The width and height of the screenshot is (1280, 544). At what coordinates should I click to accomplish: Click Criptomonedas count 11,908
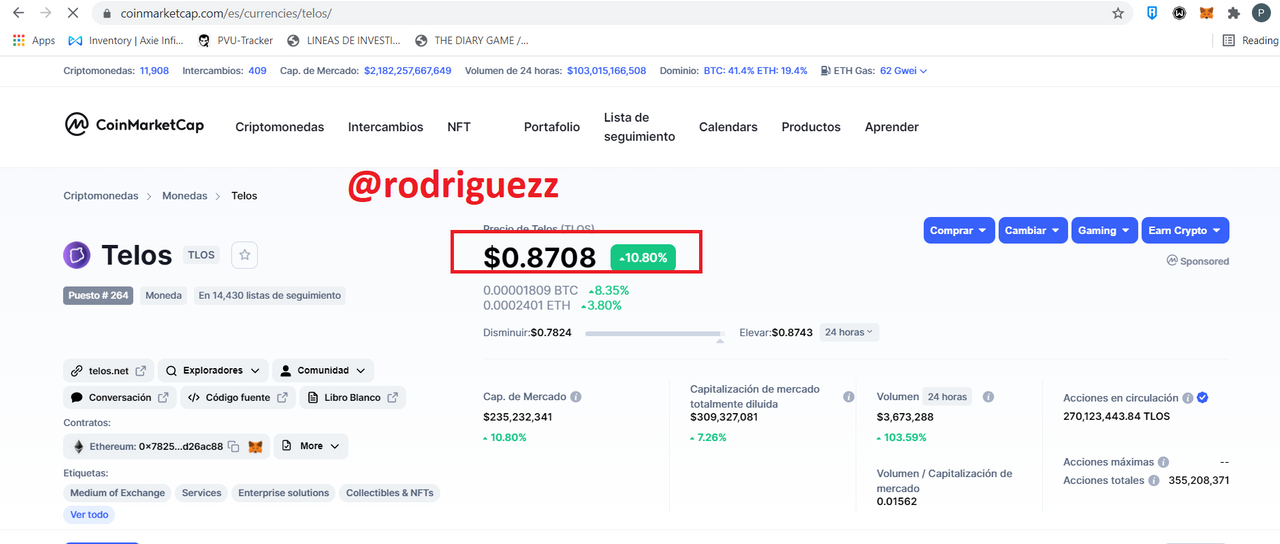pos(154,71)
